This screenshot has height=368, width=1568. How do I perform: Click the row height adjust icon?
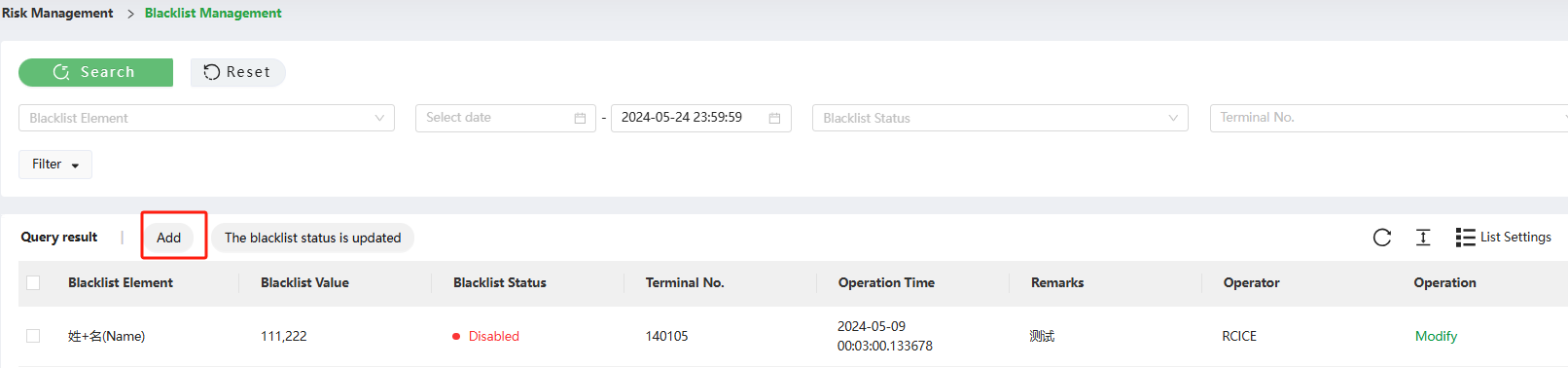(x=1423, y=238)
